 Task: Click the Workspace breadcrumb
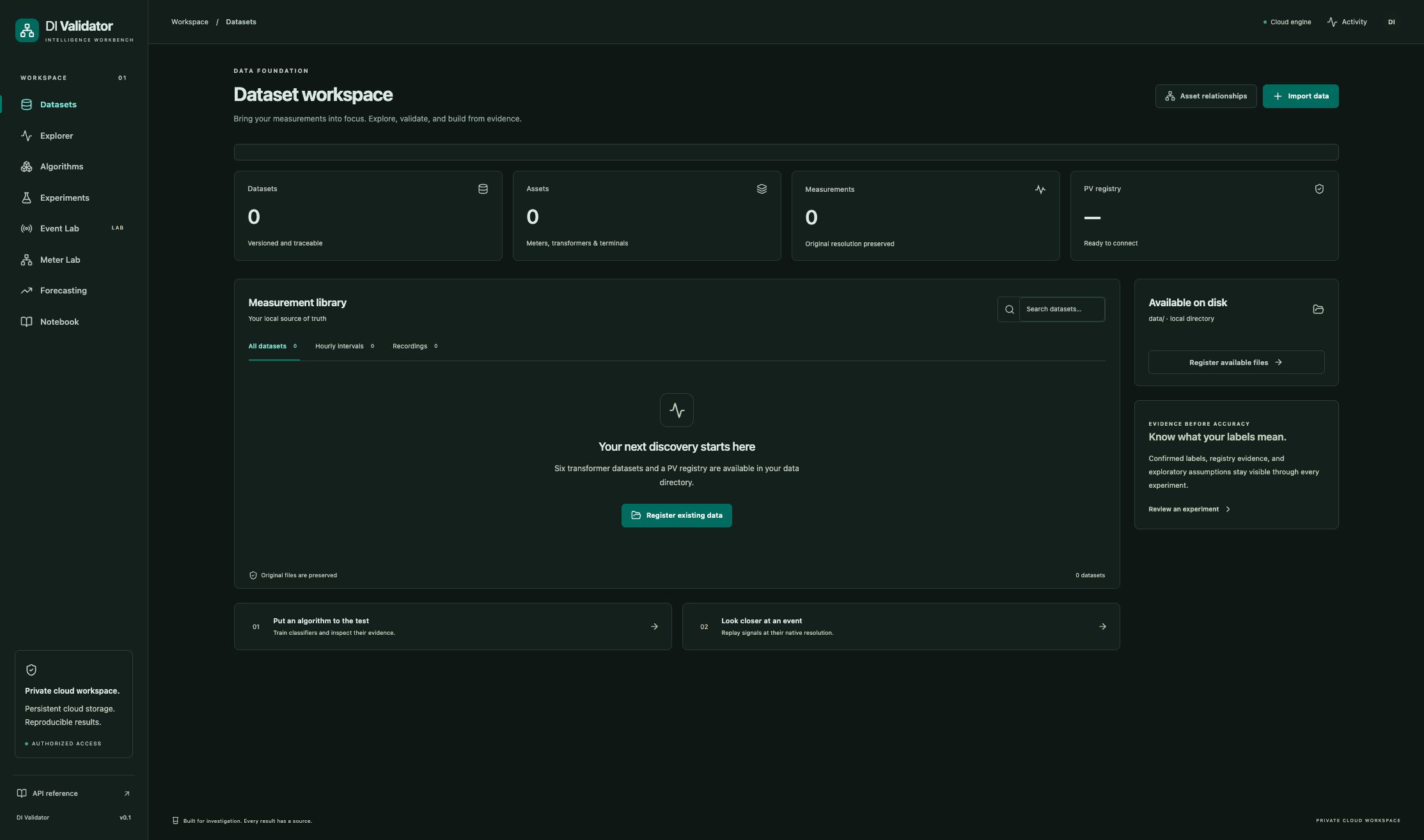pyautogui.click(x=190, y=22)
